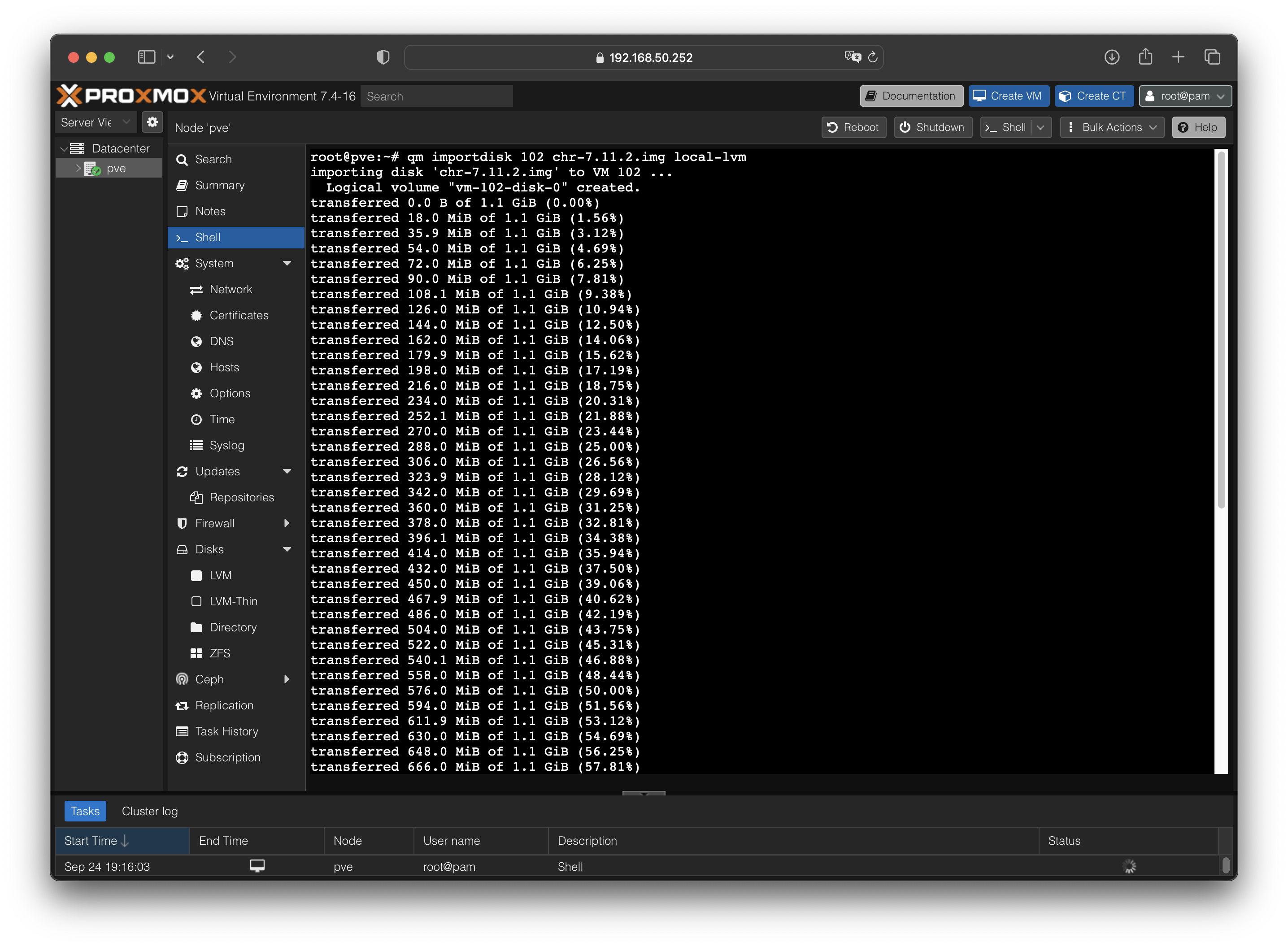Click the Safari privacy shield icon
Screen dimensions: 1288x947
point(383,57)
